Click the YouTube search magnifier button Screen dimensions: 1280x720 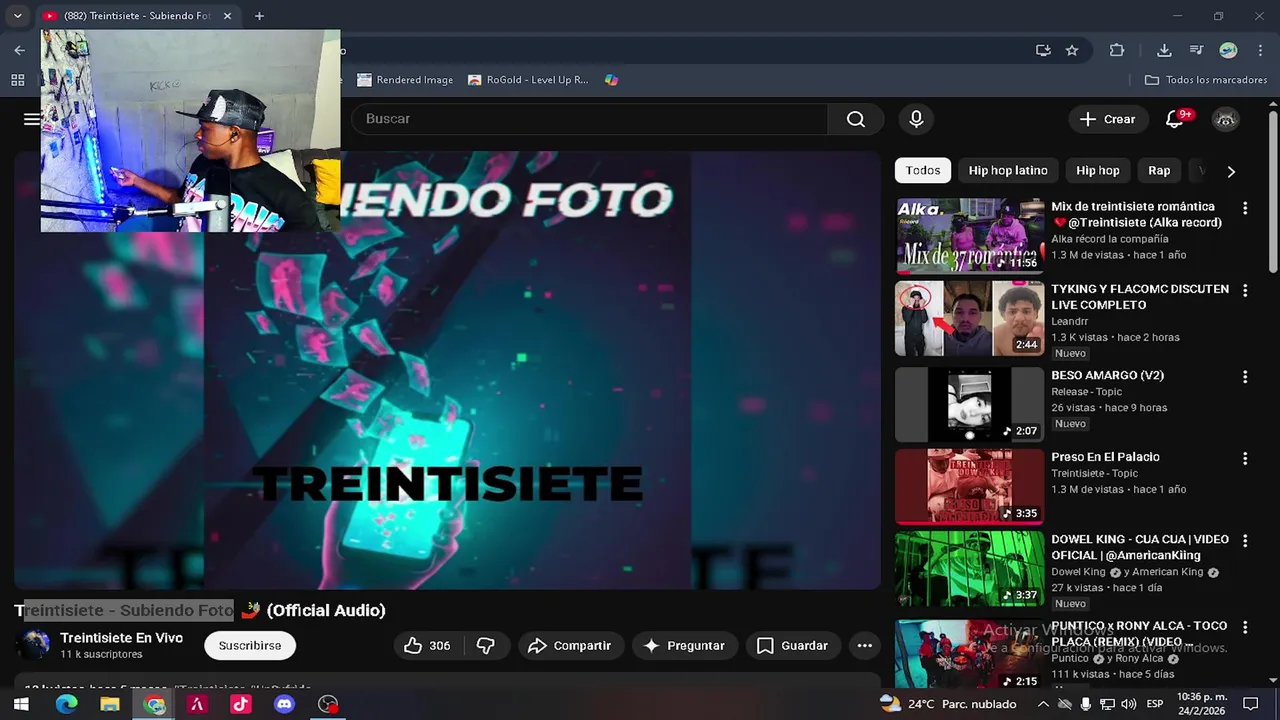[x=856, y=119]
